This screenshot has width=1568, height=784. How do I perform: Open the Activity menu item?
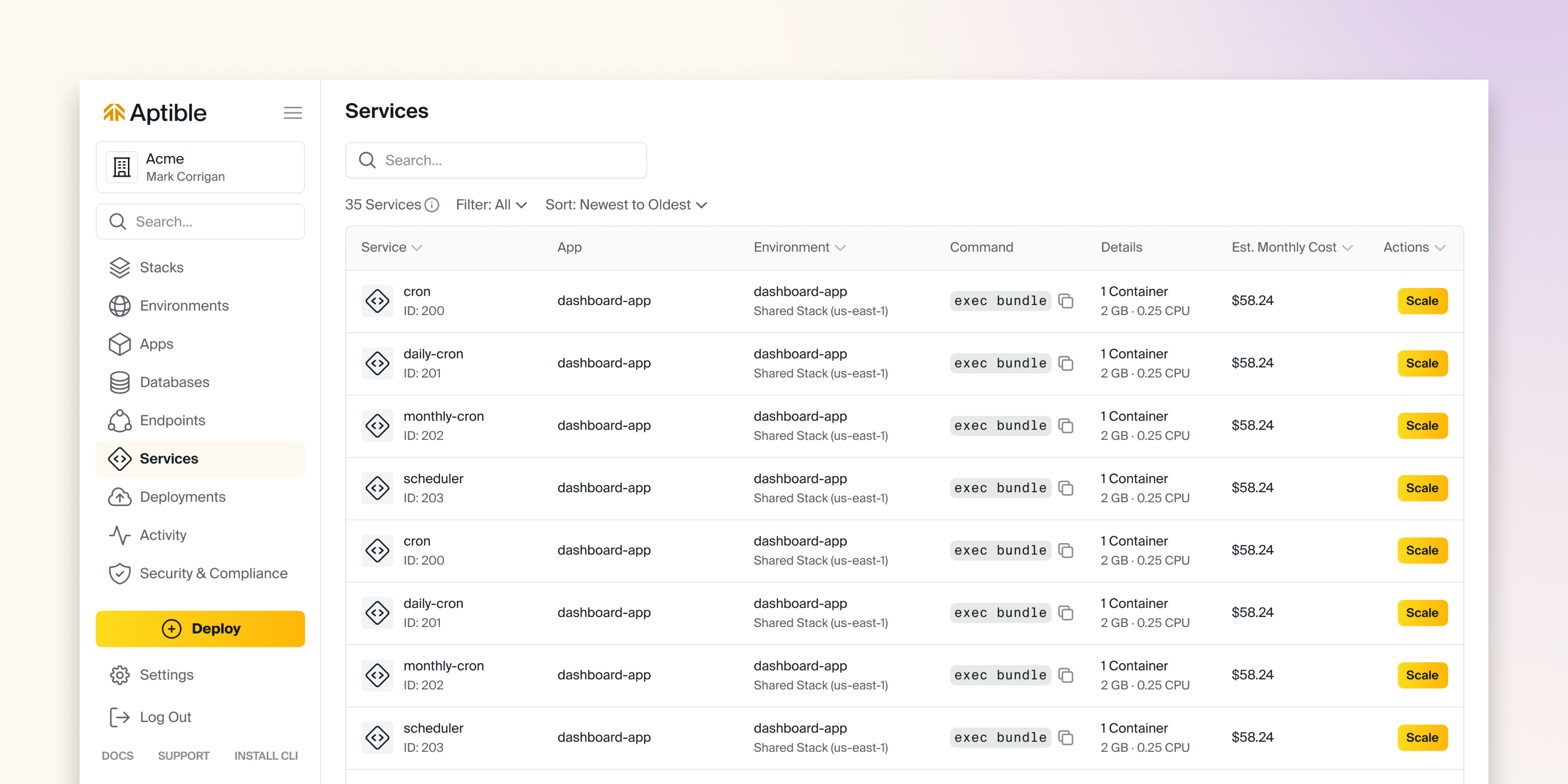coord(163,535)
